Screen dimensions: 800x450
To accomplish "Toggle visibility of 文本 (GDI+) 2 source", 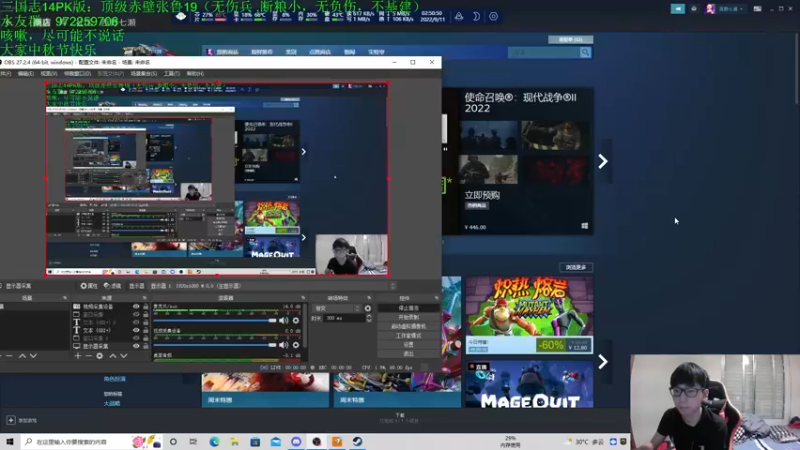I will pyautogui.click(x=136, y=322).
